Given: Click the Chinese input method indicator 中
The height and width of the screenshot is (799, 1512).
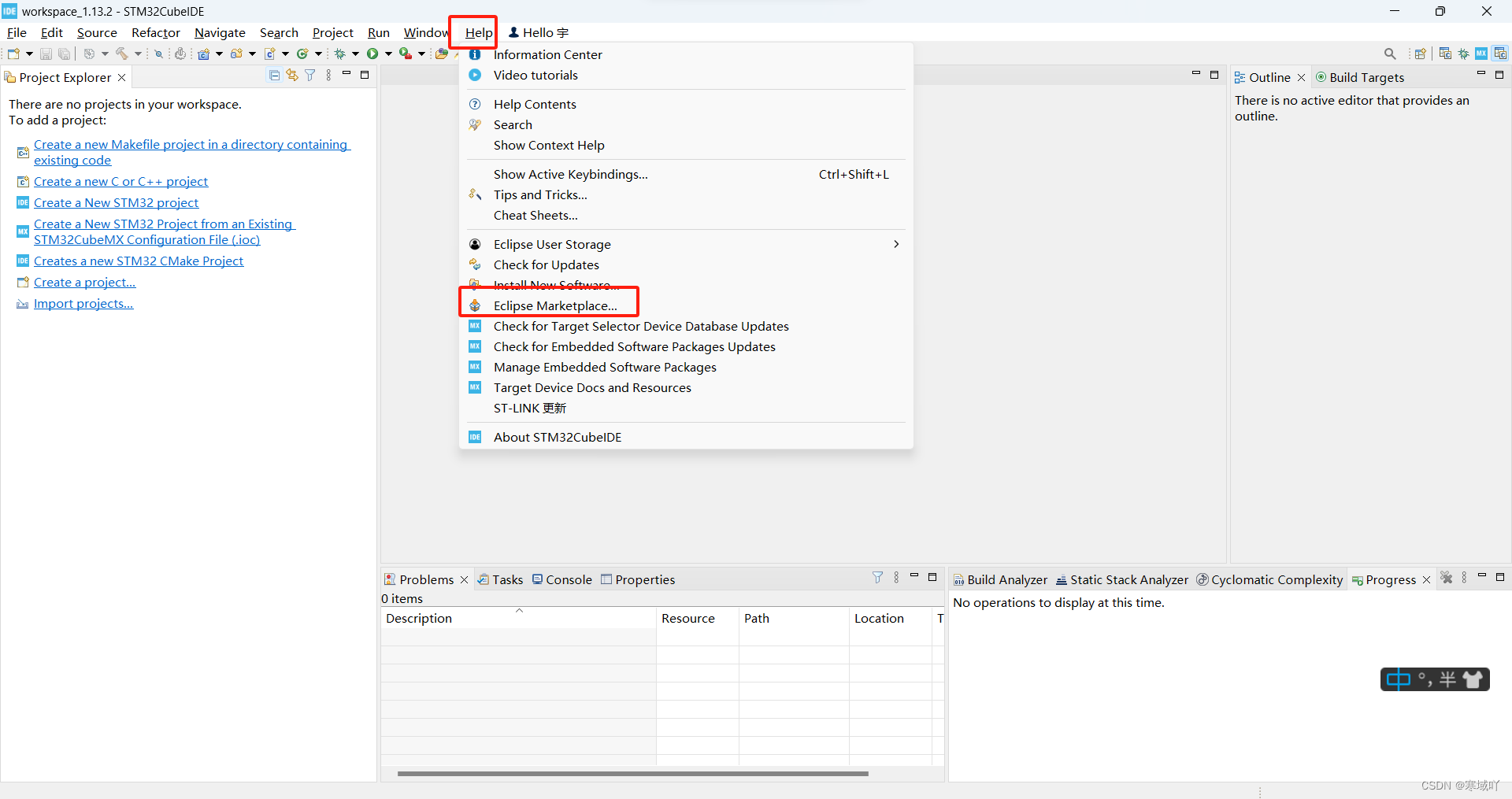Looking at the screenshot, I should 1398,679.
